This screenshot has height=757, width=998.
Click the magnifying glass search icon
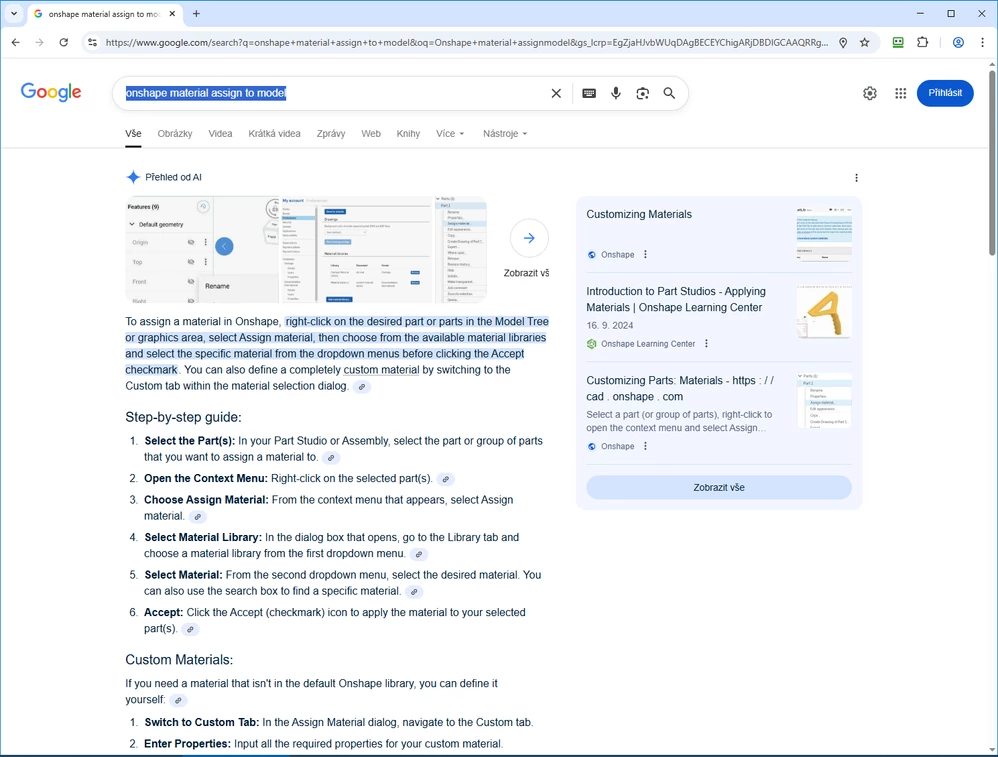pyautogui.click(x=669, y=93)
